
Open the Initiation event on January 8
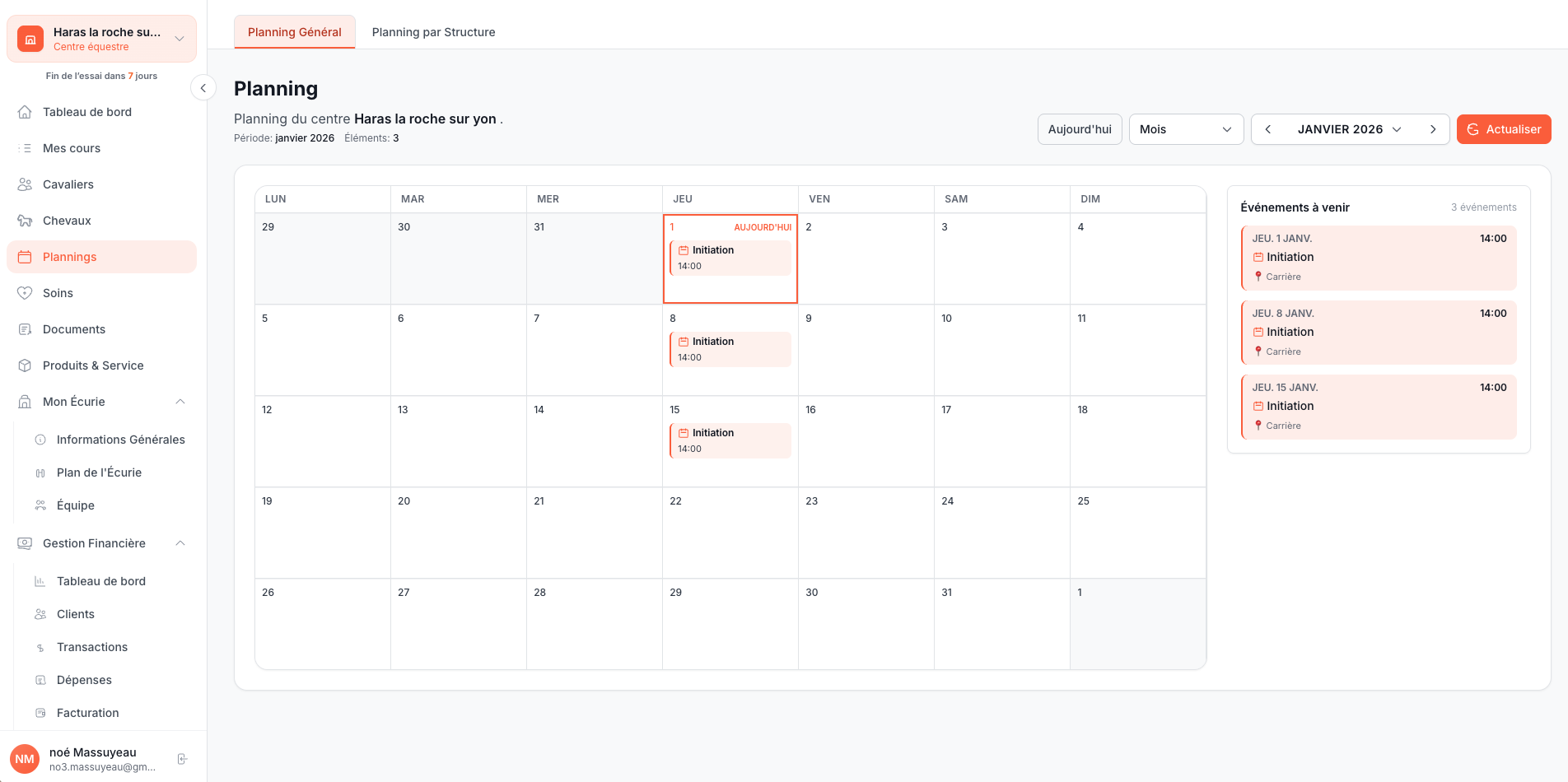pyautogui.click(x=730, y=349)
